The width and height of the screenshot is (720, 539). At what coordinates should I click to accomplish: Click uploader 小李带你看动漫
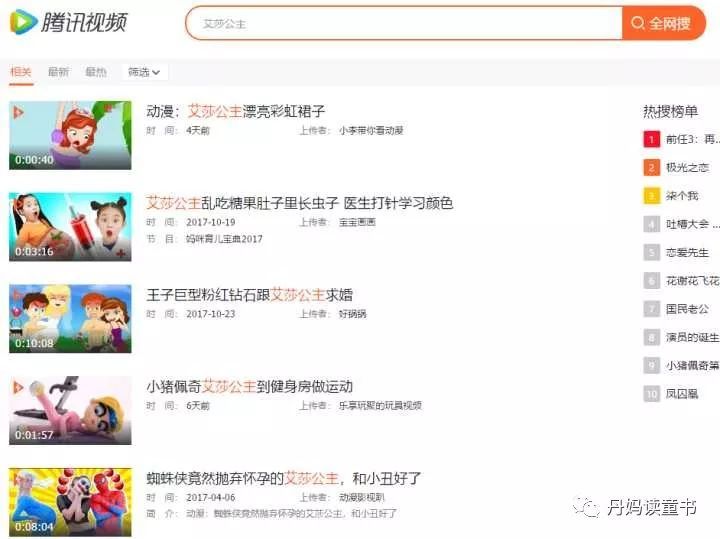(371, 130)
